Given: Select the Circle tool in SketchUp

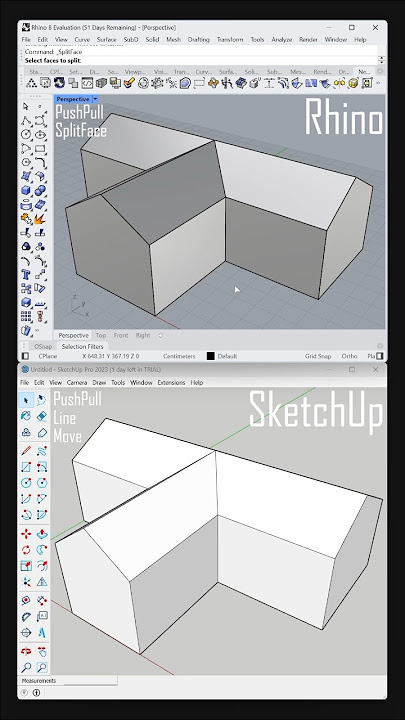Looking at the screenshot, I should point(26,483).
